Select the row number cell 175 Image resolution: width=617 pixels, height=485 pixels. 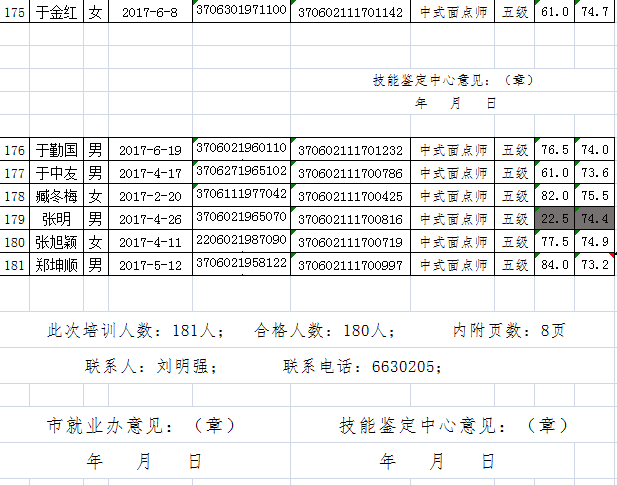click(x=15, y=12)
